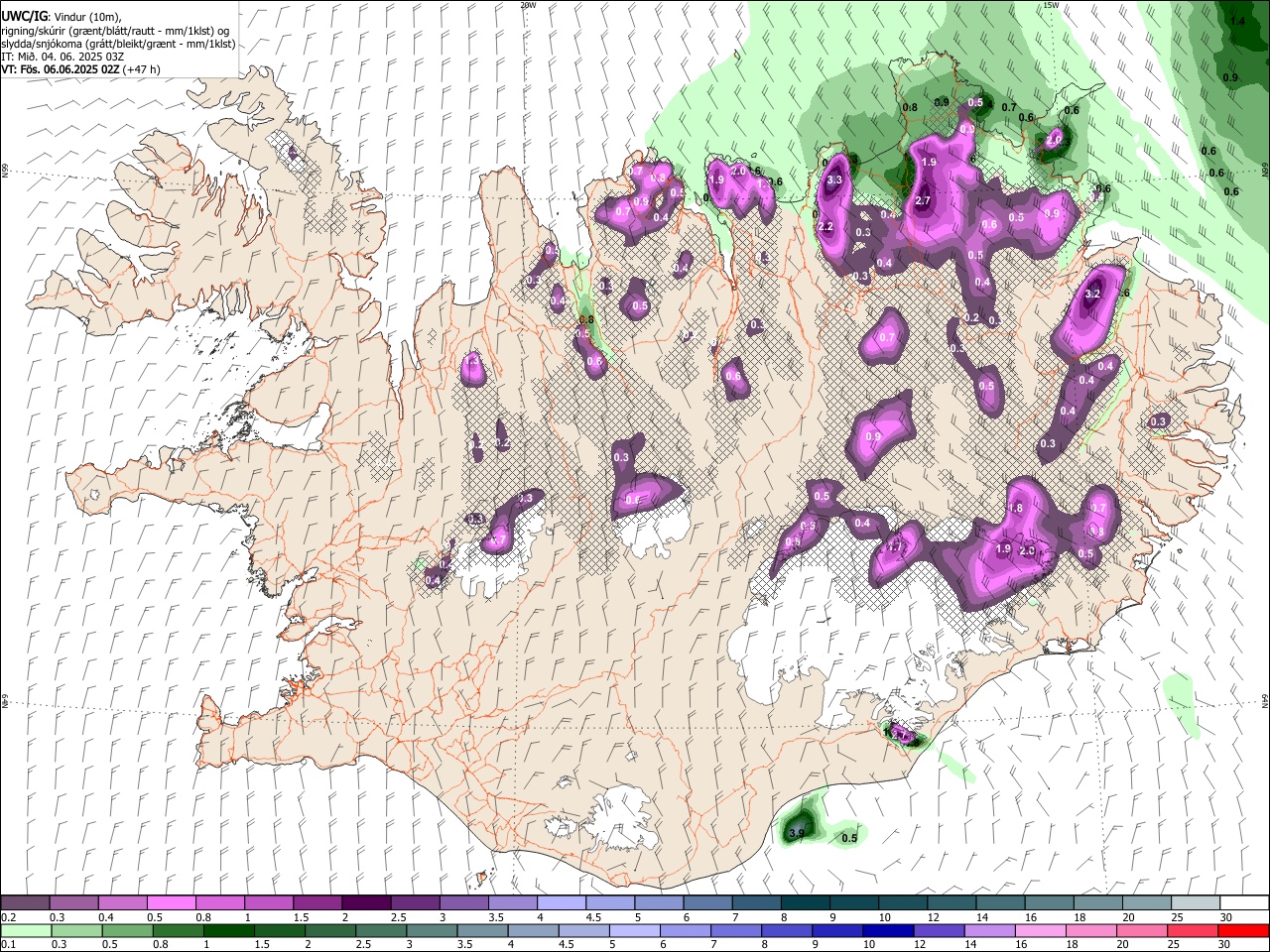Pick the bottom-row legend swatch starting at 4

pyautogui.click(x=533, y=930)
